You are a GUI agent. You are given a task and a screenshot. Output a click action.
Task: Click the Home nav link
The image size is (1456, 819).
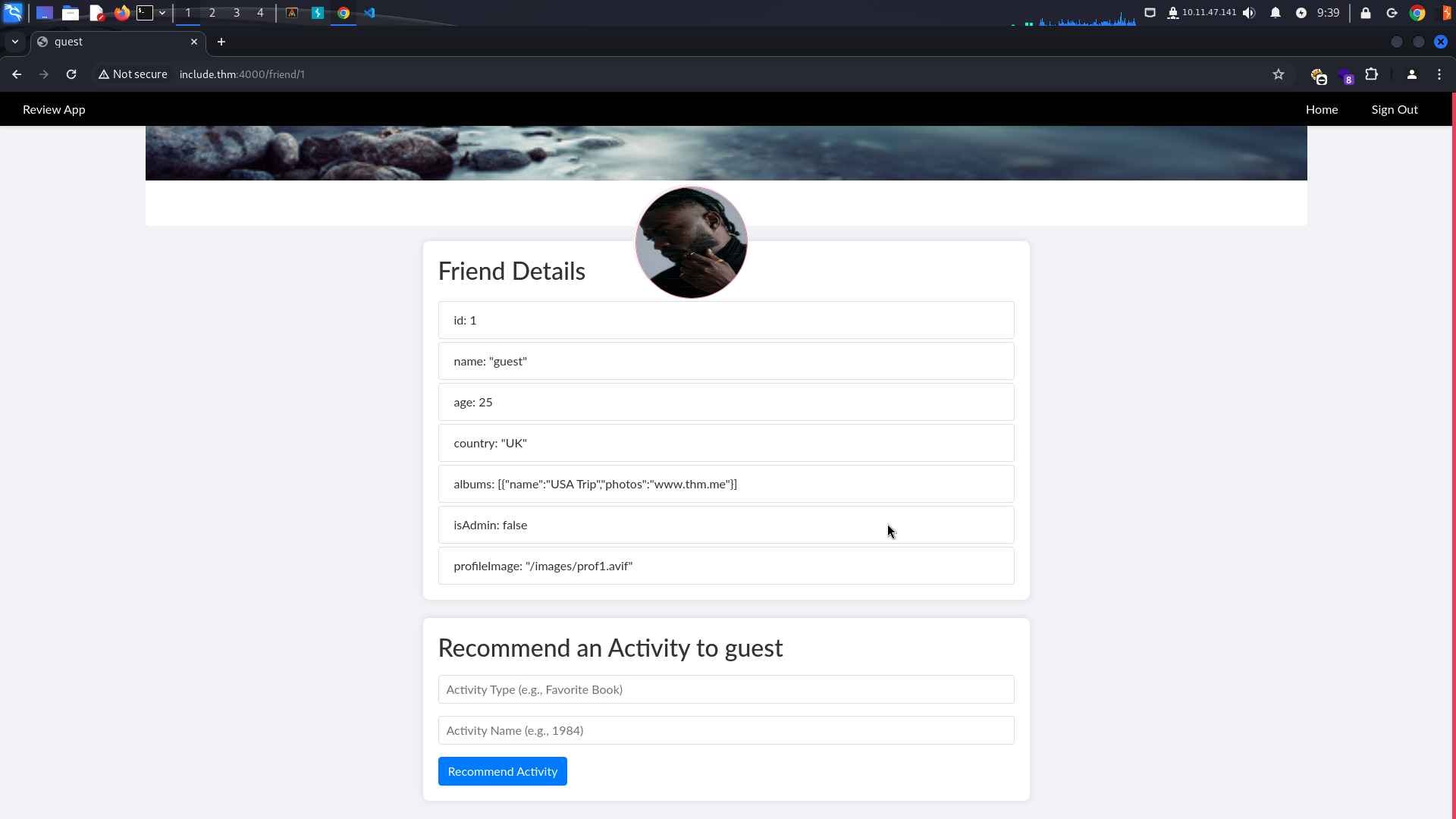pos(1322,109)
